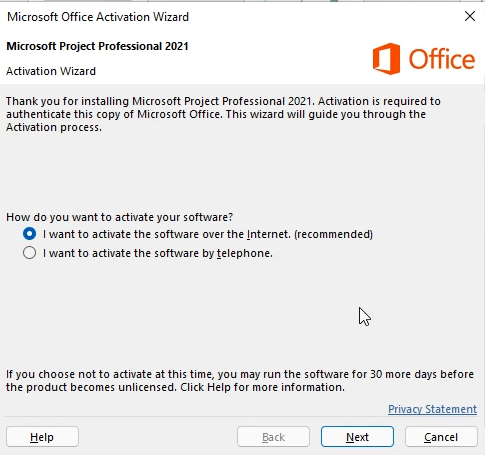Click the Office wordmark text beside the logo

442,59
